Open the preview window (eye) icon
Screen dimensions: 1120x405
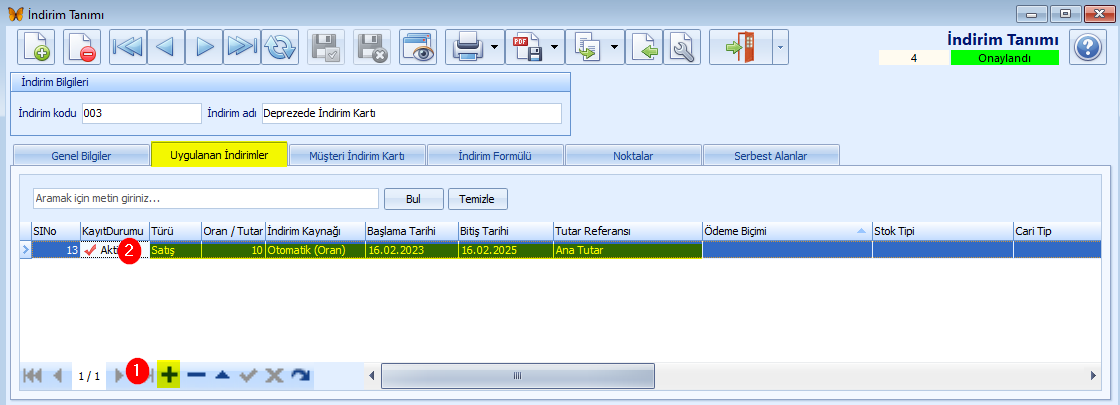pos(417,48)
